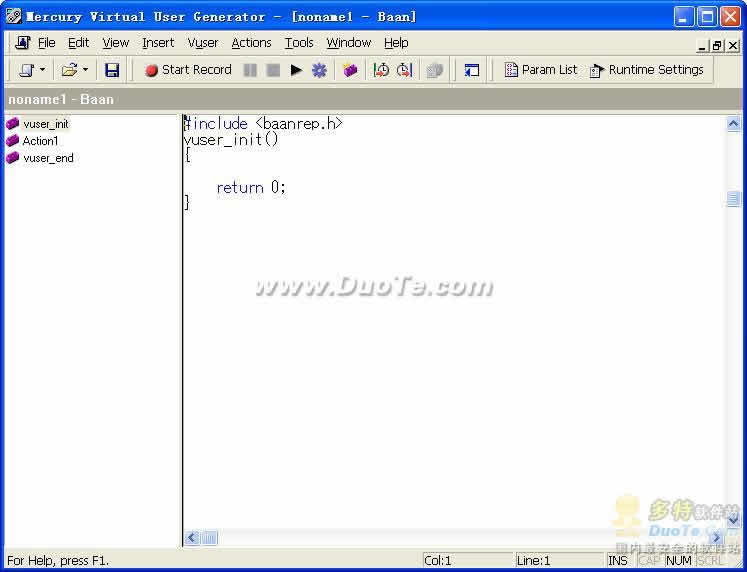Click the window layout view icon
Viewport: 747px width, 572px height.
coord(472,70)
